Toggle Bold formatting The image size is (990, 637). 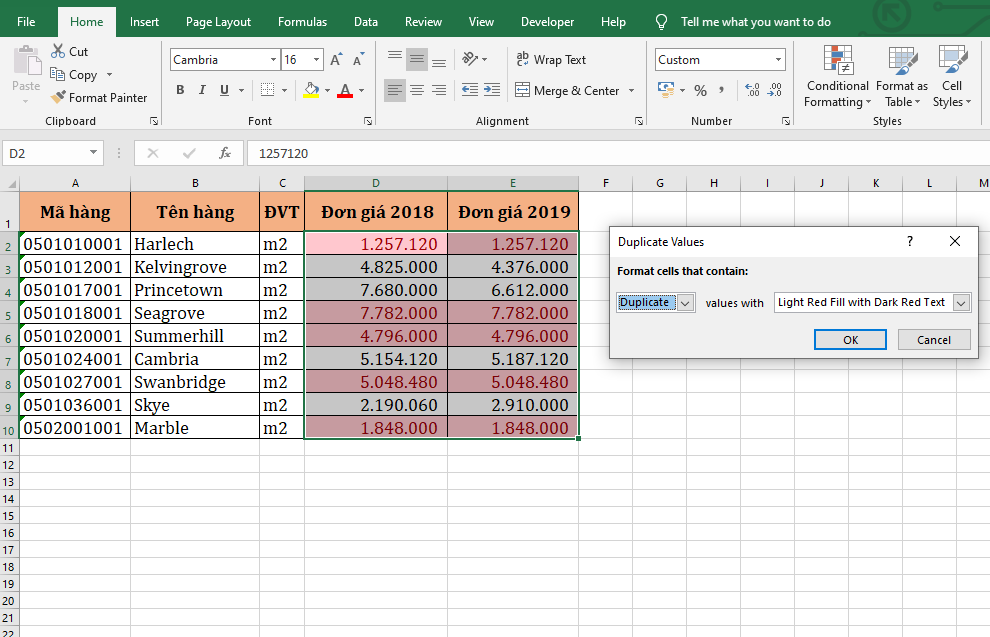(180, 90)
